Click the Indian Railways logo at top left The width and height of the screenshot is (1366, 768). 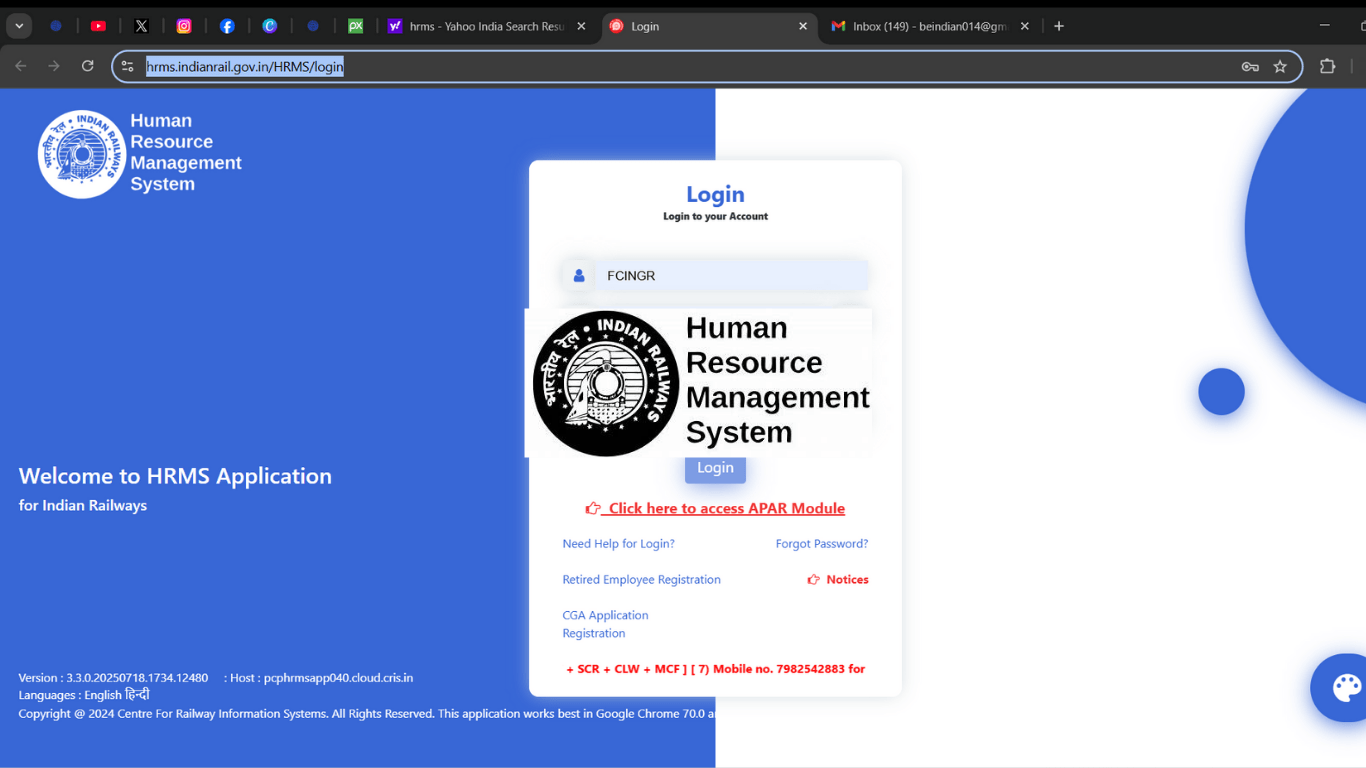(x=82, y=154)
